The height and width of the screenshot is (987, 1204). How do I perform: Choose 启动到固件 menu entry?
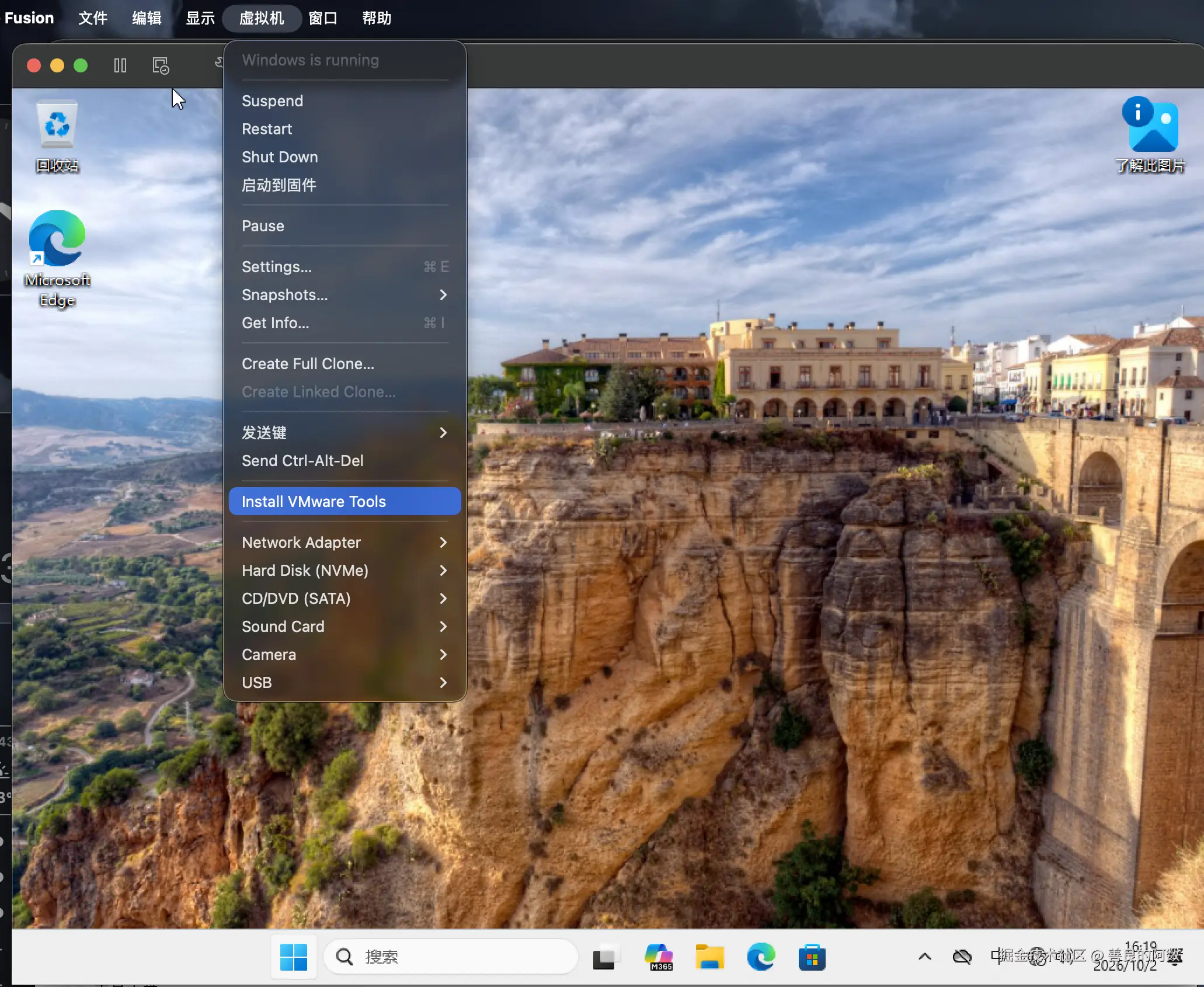coord(345,185)
